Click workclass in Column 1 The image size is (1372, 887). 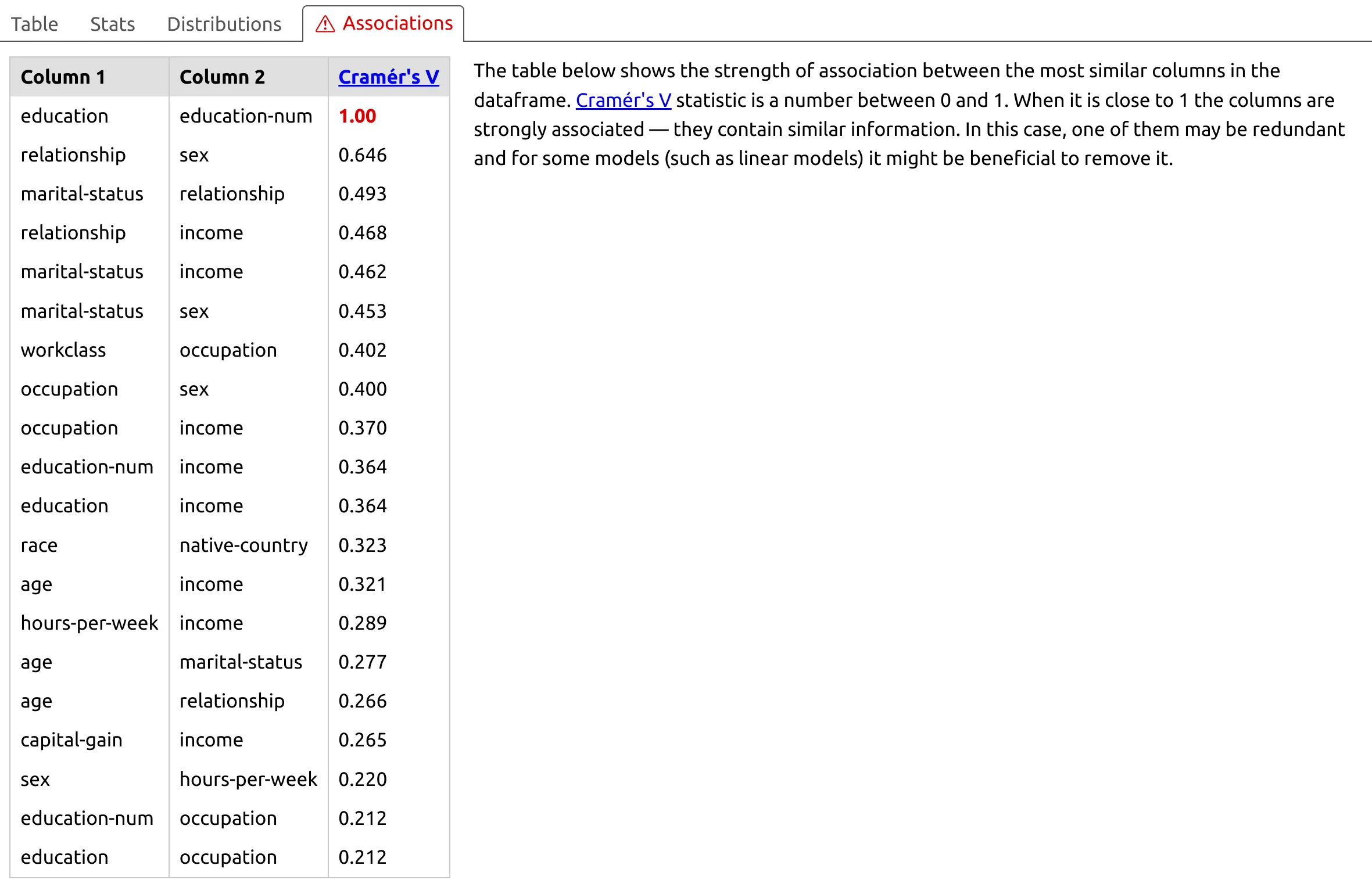[x=63, y=350]
